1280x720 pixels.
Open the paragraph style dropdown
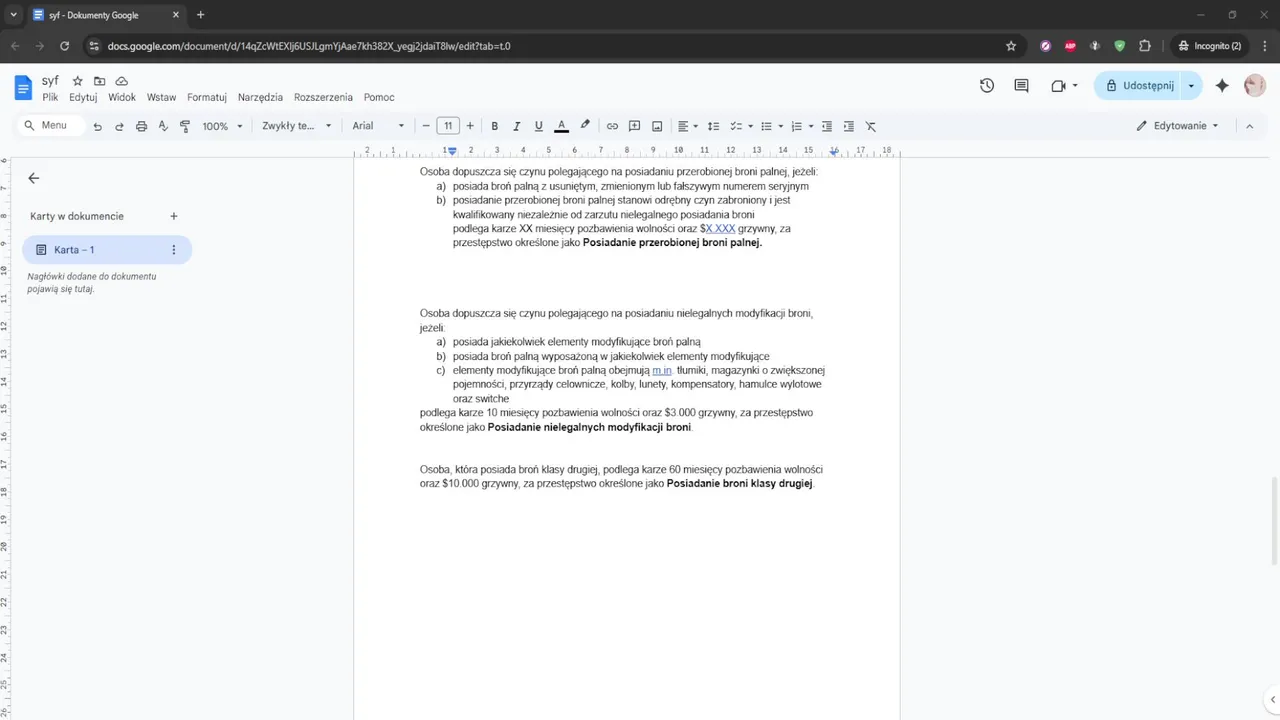click(296, 126)
